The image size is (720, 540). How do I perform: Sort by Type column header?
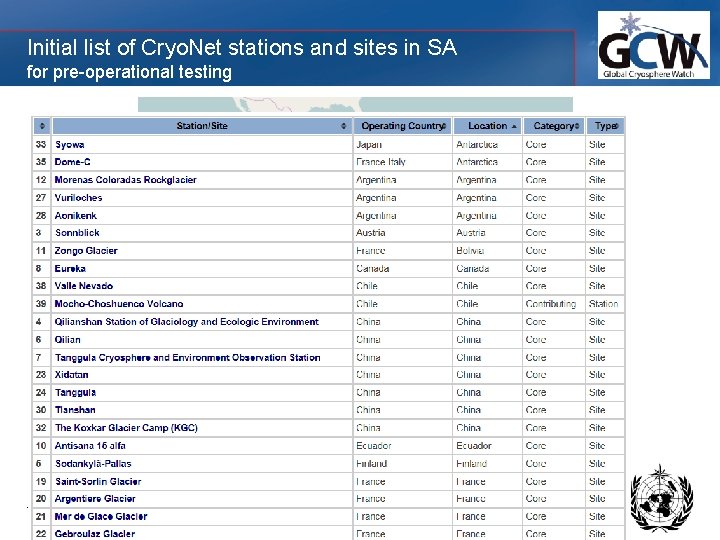(x=606, y=126)
